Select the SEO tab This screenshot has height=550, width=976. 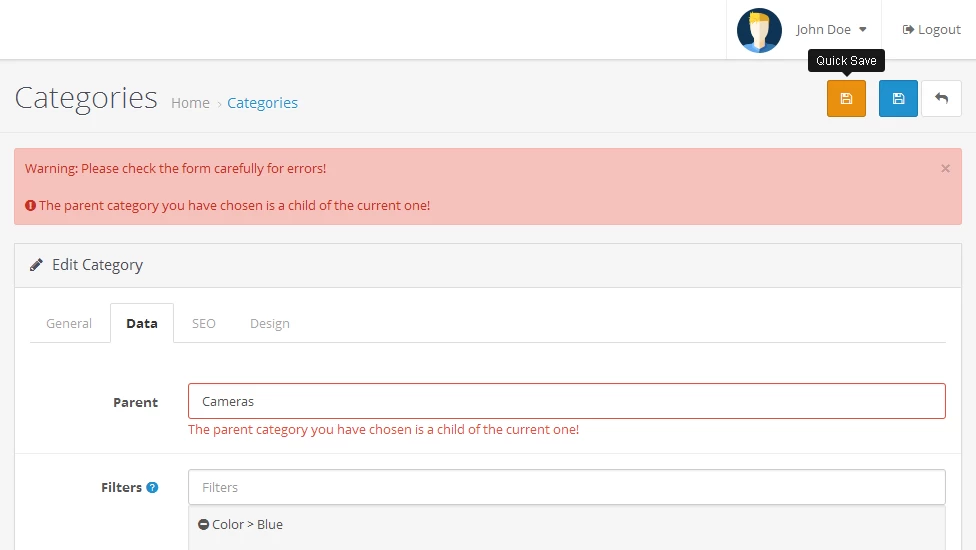tap(204, 324)
